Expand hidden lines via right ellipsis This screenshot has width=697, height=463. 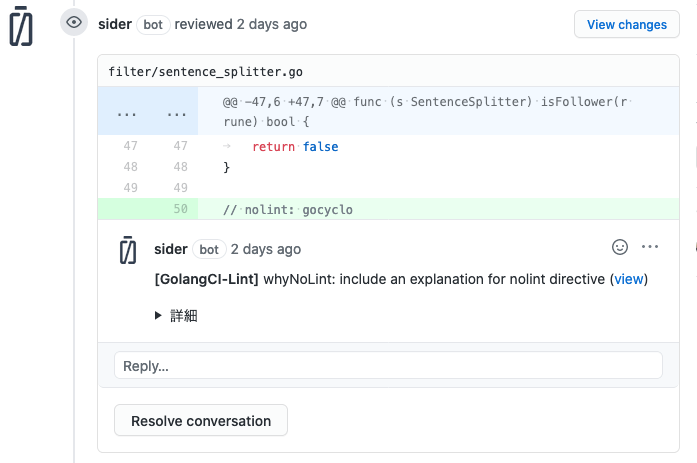pyautogui.click(x=177, y=114)
